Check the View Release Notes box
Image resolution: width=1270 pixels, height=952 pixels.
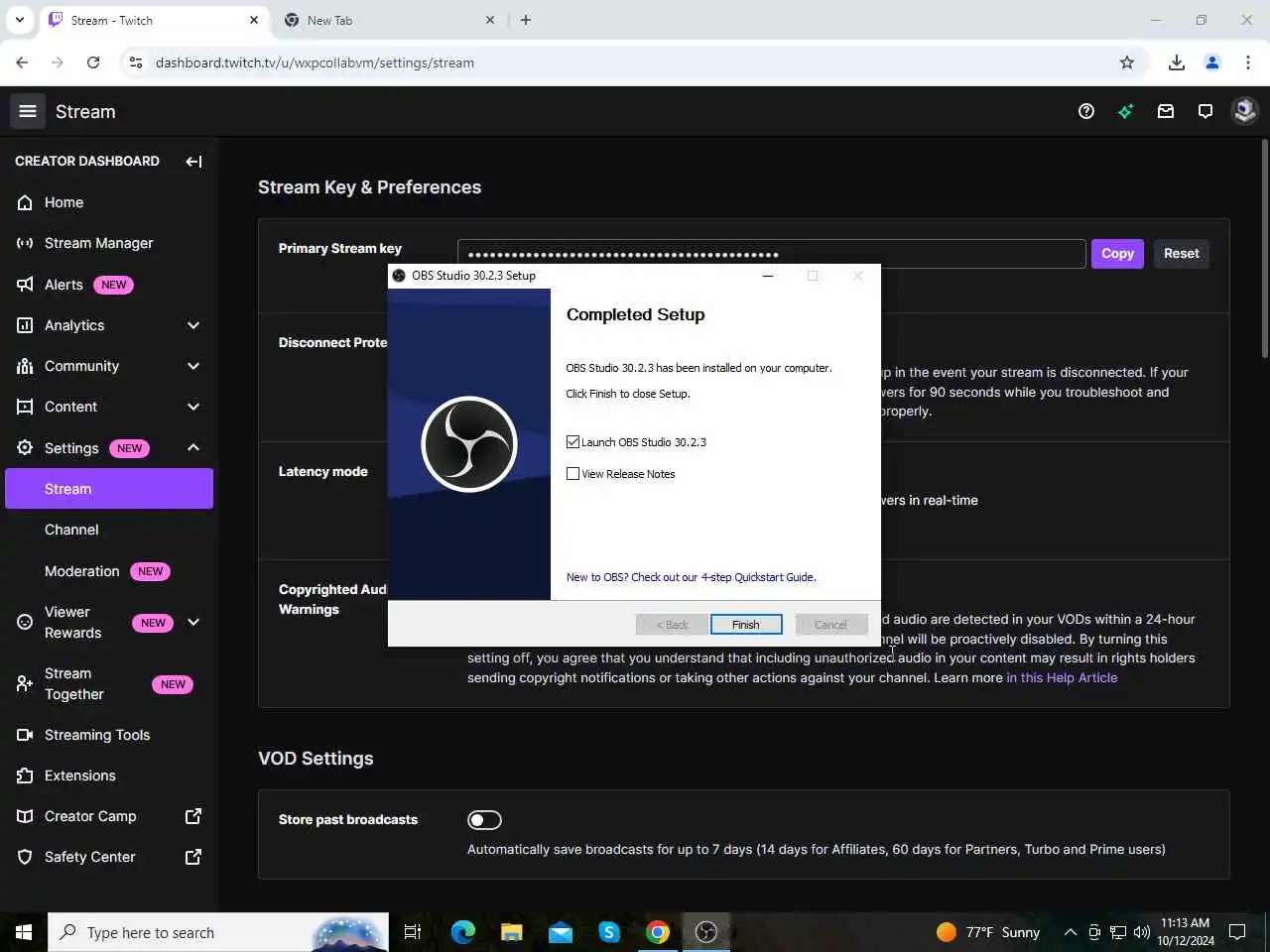click(x=572, y=474)
